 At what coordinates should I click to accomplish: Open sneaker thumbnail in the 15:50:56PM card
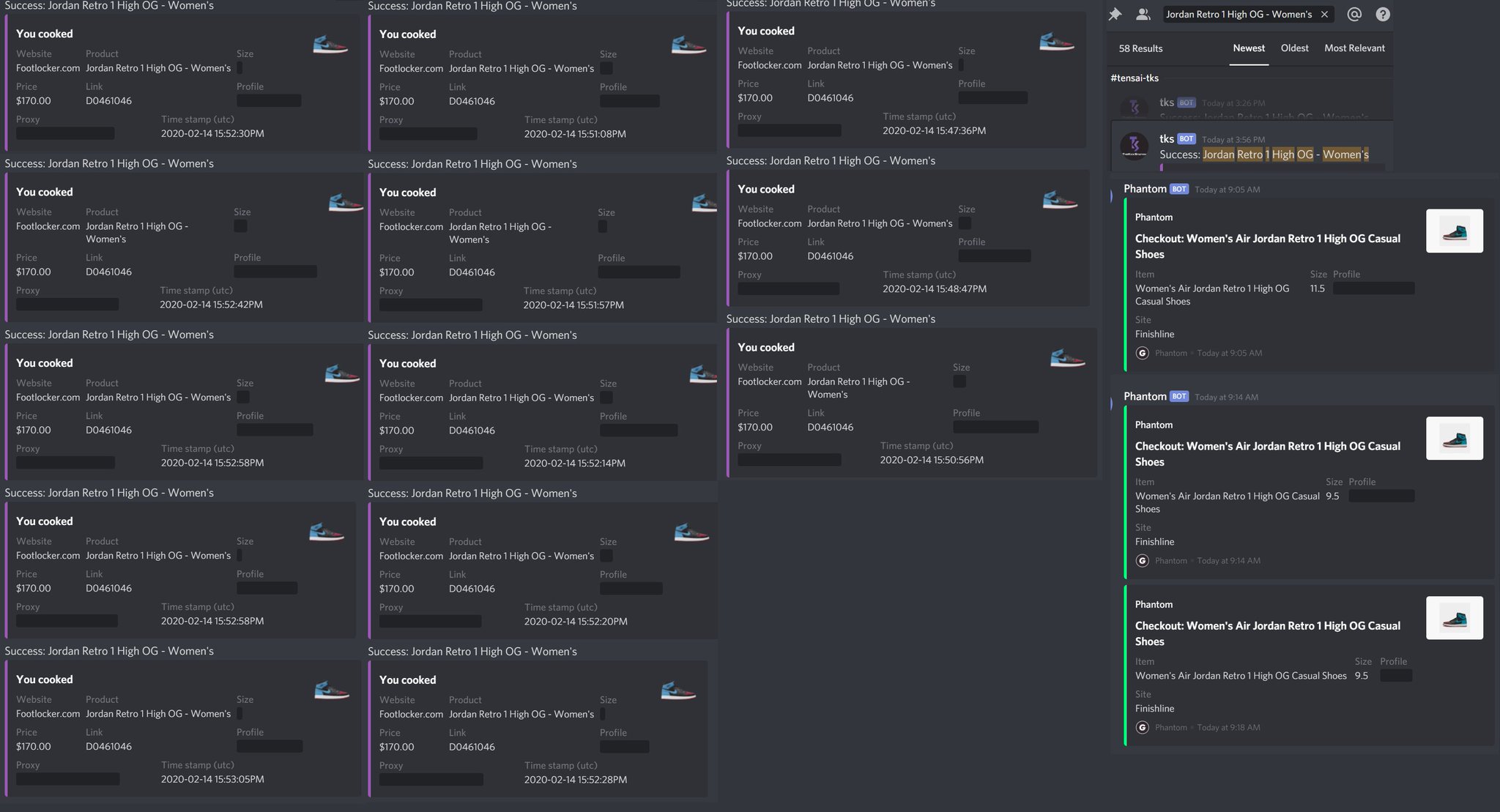click(x=1068, y=358)
